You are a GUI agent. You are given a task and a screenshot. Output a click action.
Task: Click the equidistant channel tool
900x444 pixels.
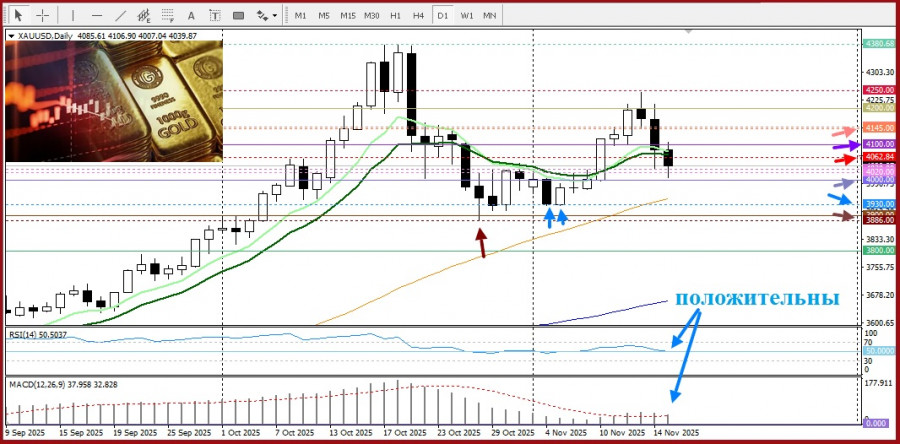coord(144,16)
